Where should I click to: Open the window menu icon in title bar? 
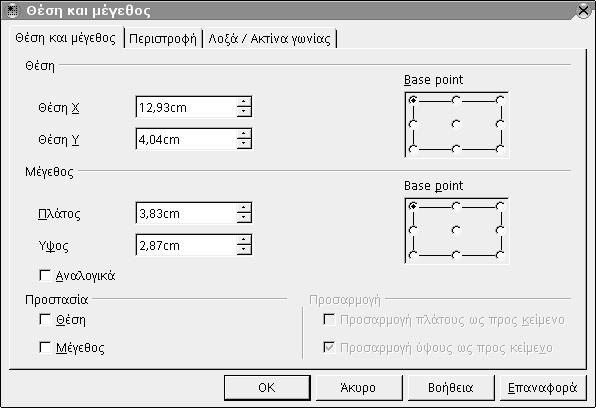click(13, 10)
